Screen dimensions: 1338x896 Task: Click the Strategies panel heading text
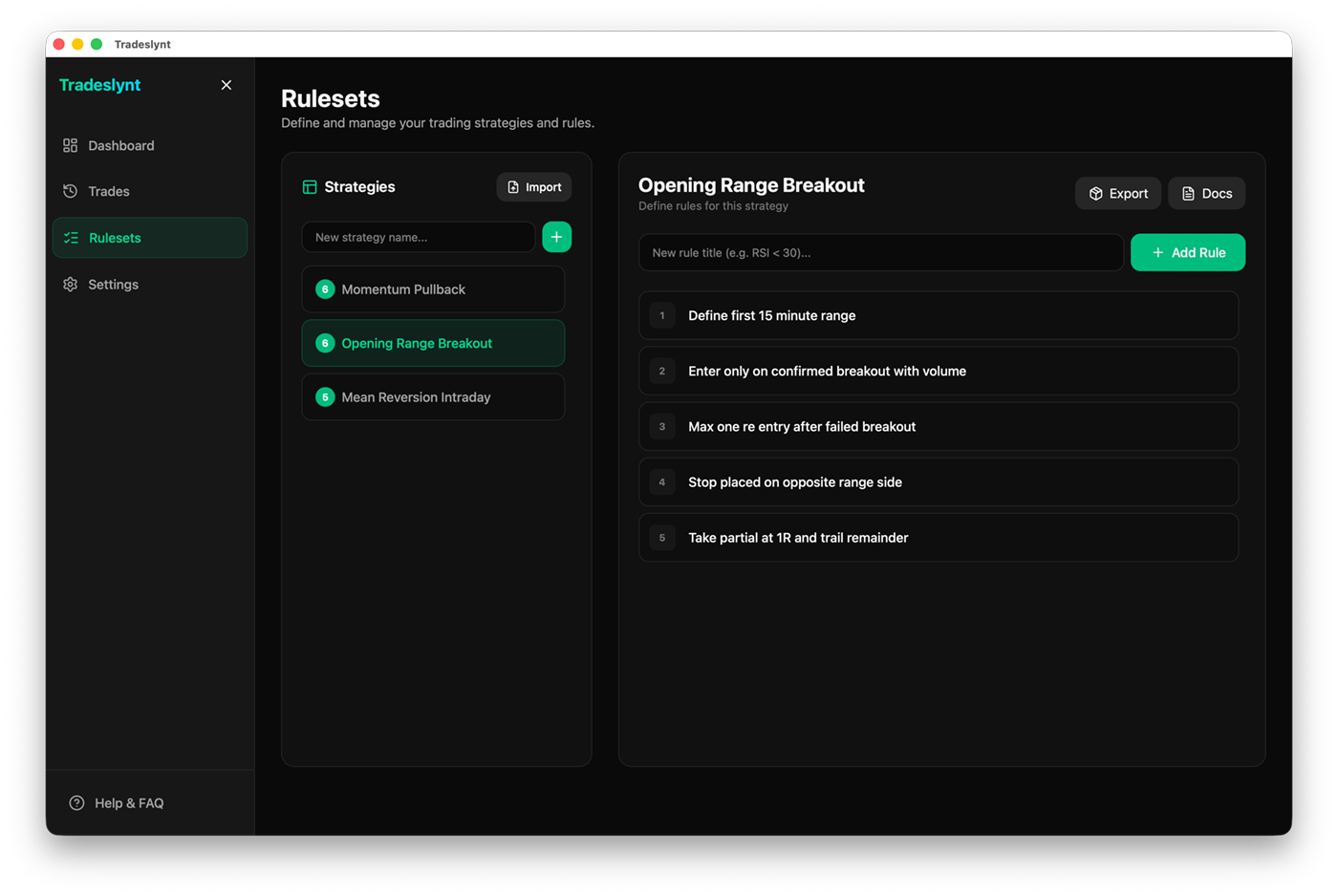pyautogui.click(x=359, y=187)
